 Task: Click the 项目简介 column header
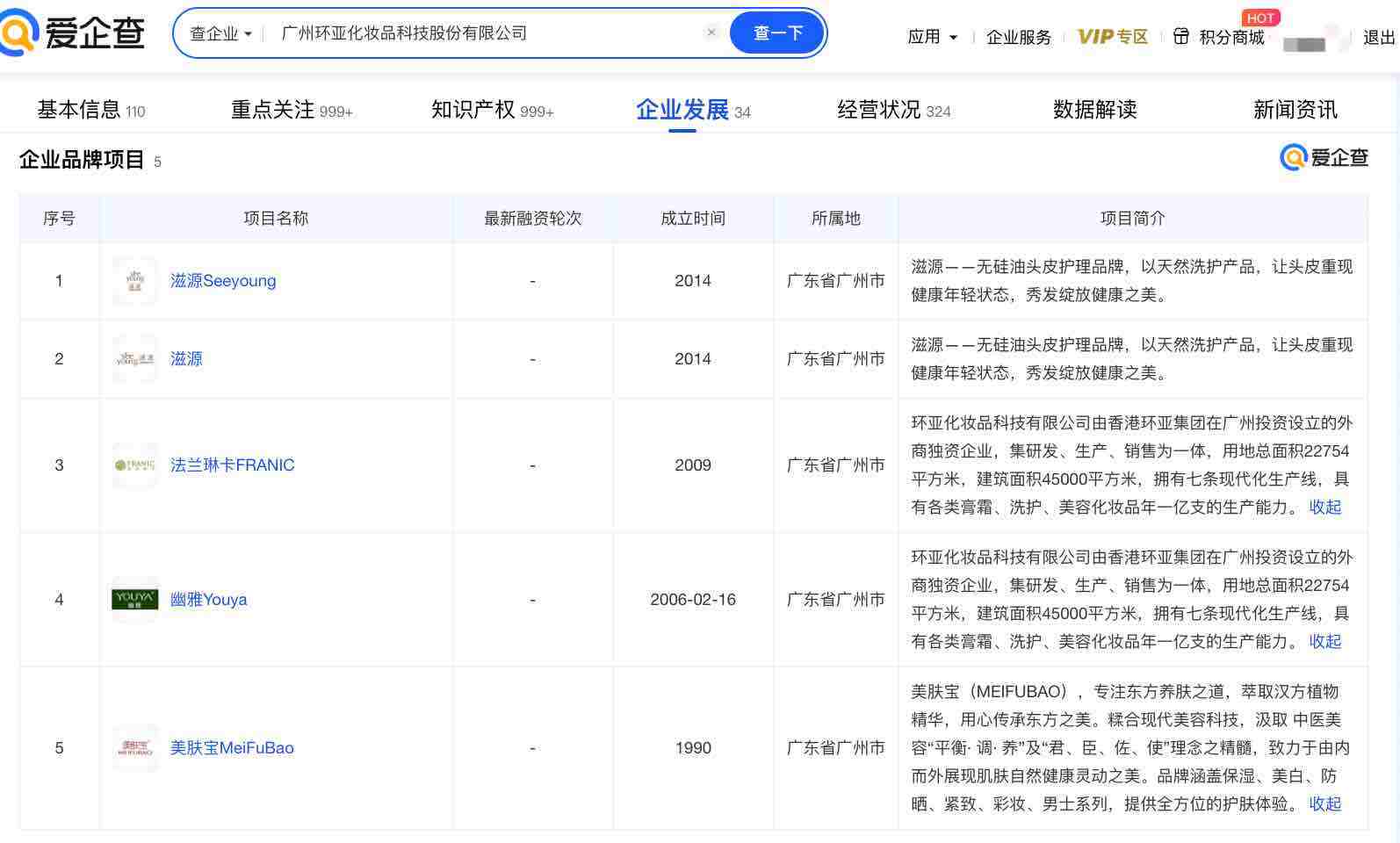coord(1132,219)
